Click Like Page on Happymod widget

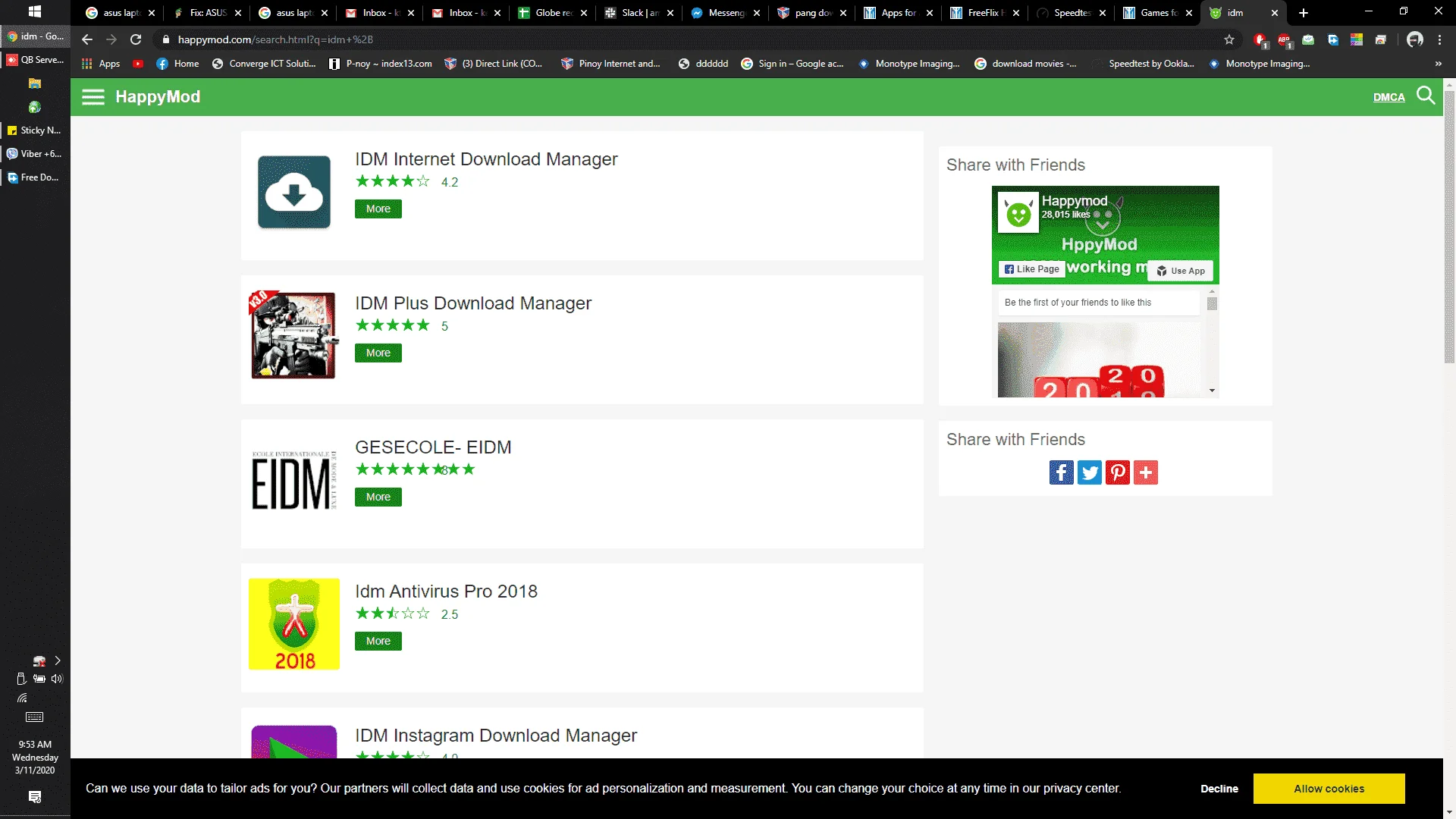pos(1031,268)
